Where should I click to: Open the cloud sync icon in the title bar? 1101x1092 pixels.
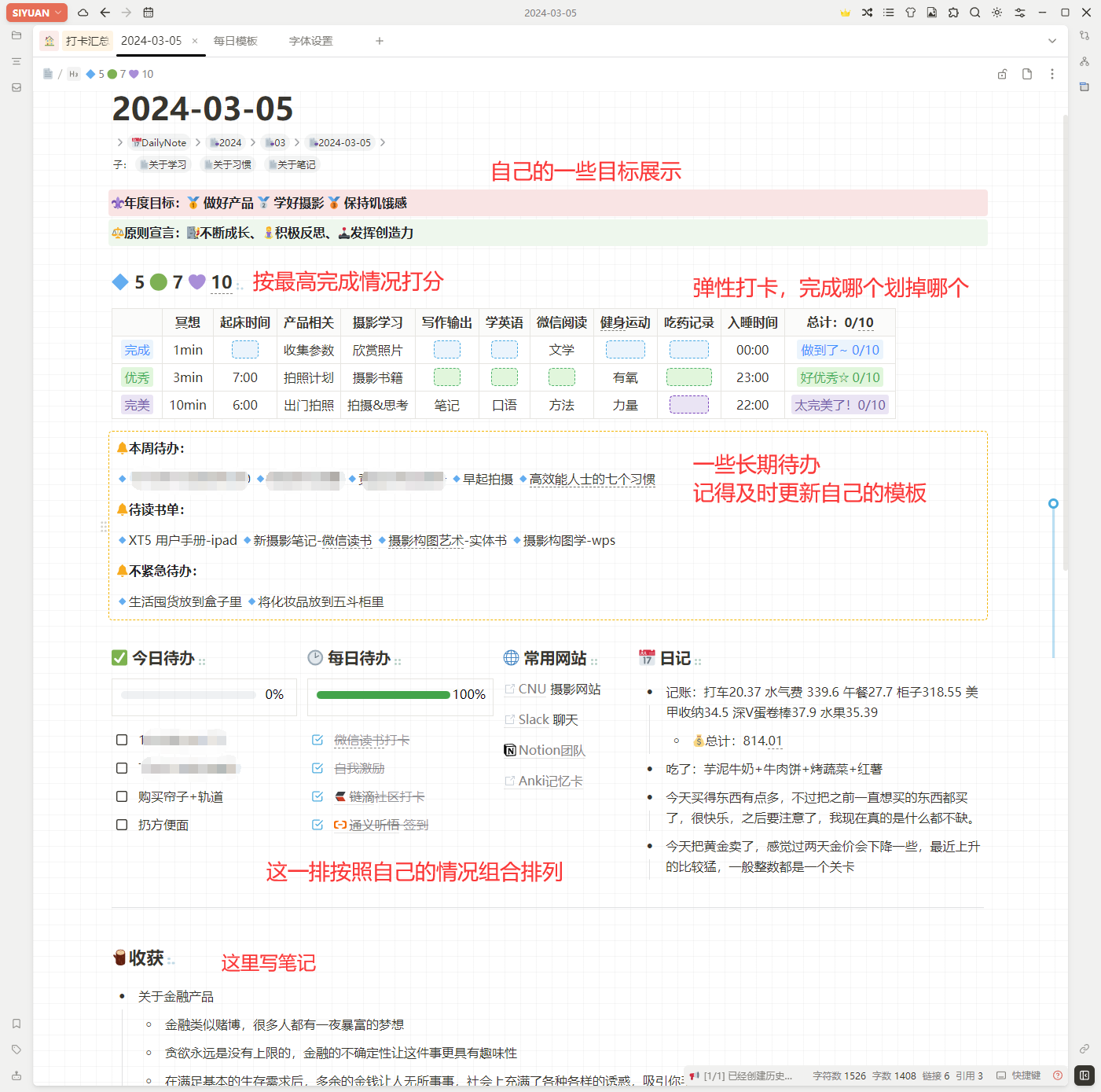(83, 13)
